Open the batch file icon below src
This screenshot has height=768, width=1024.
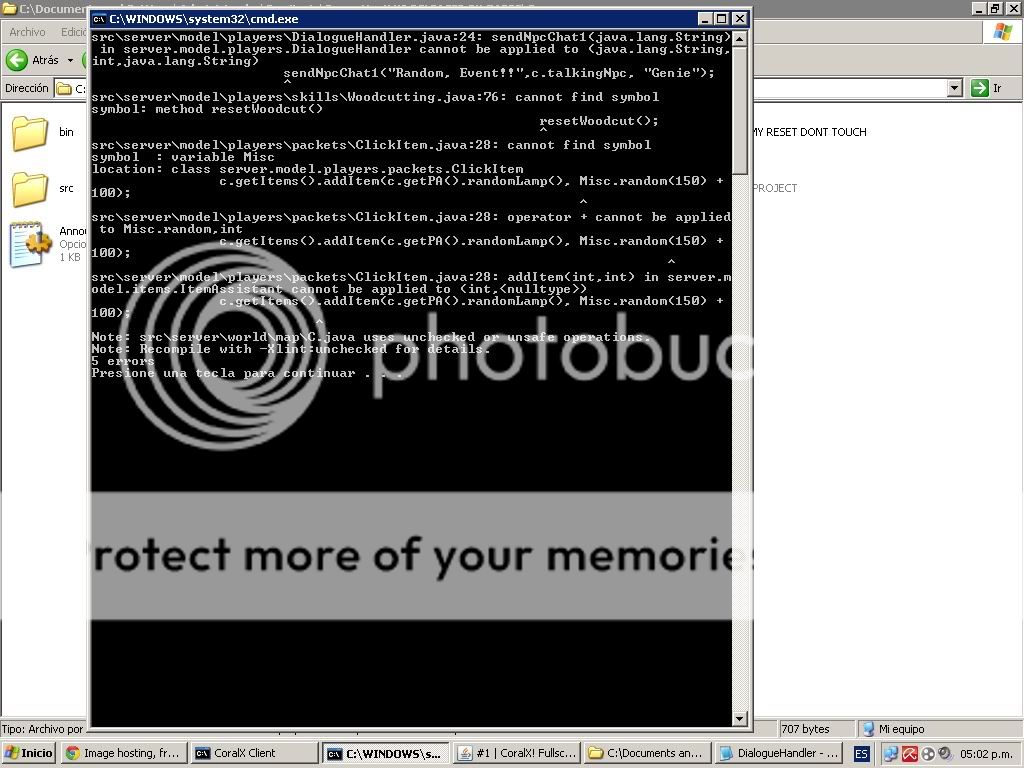[x=30, y=244]
